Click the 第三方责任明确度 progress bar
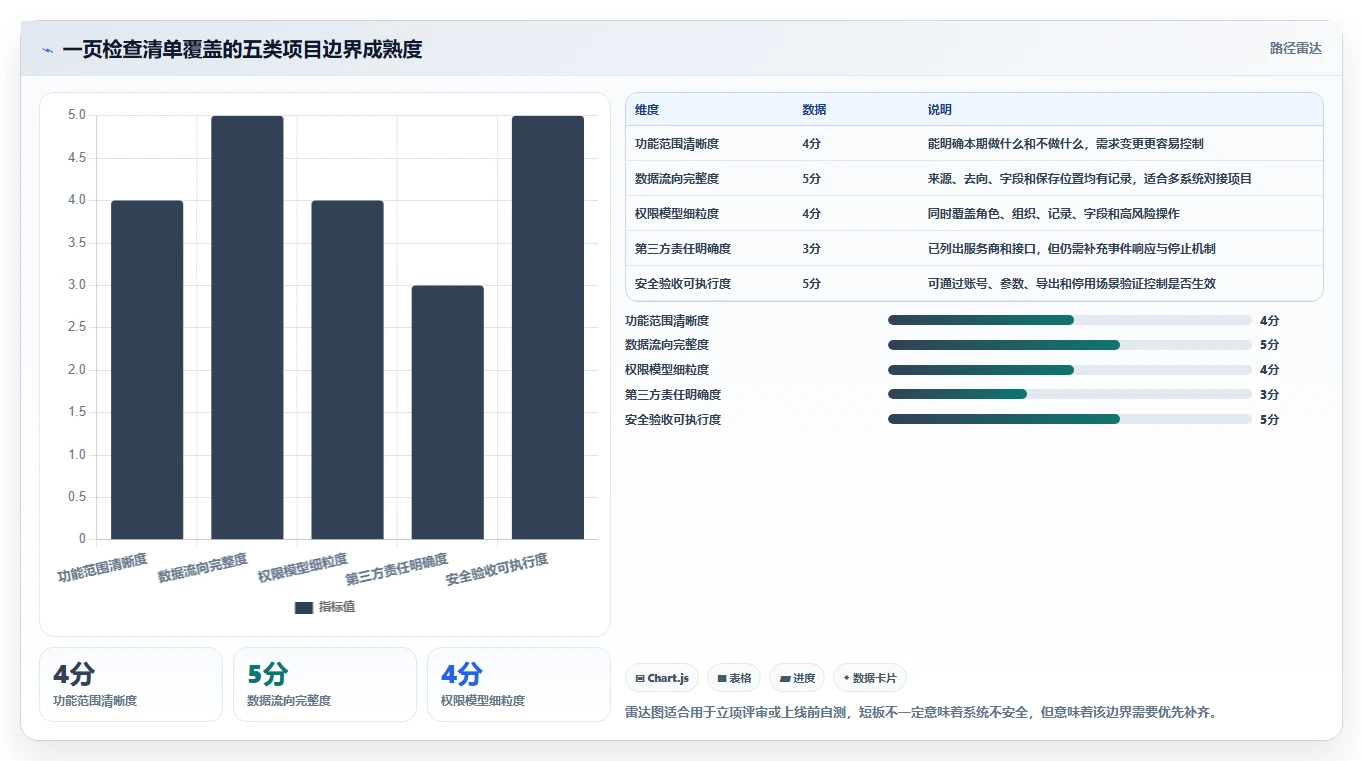Image resolution: width=1363 pixels, height=761 pixels. pos(1070,394)
